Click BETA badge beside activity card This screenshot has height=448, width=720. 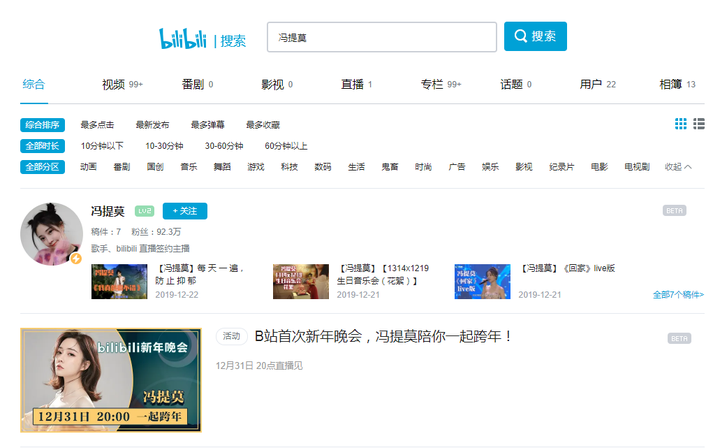(x=679, y=339)
